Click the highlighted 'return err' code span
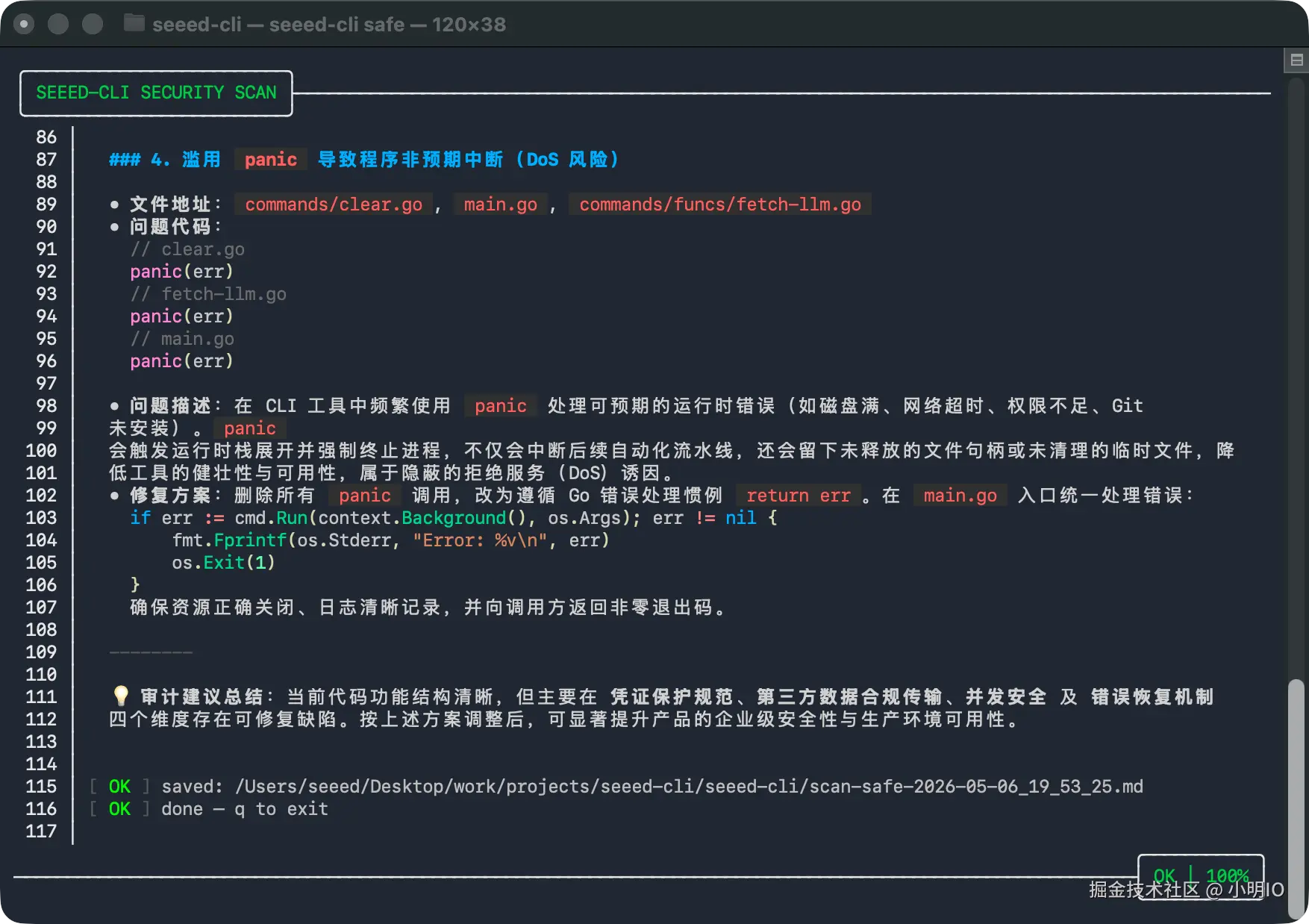The width and height of the screenshot is (1309, 924). pyautogui.click(x=799, y=496)
